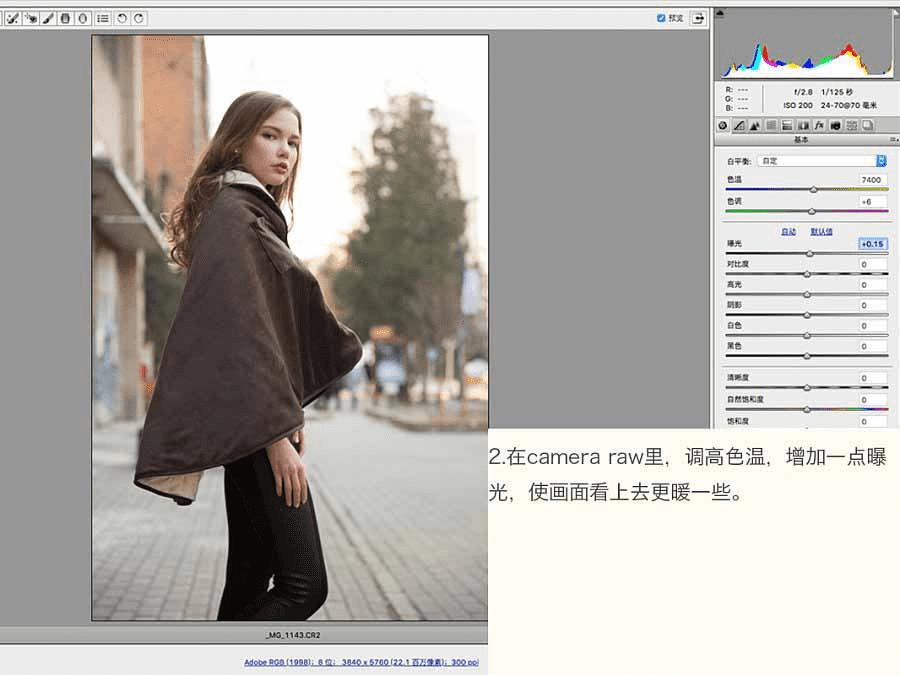Select the Adjustment Brush tool
This screenshot has height=675, width=900.
(47, 18)
